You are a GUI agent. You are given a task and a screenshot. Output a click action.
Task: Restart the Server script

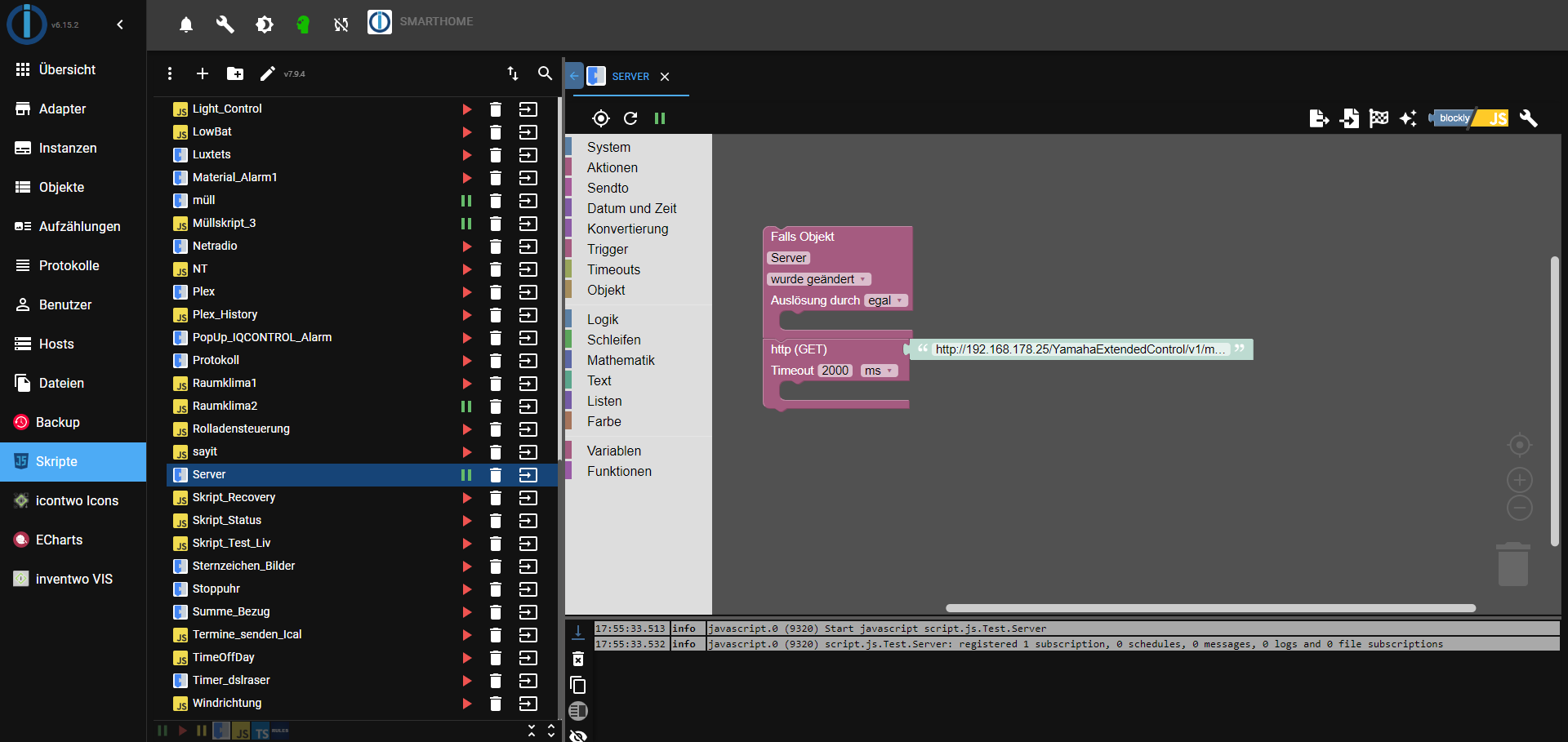(x=630, y=118)
